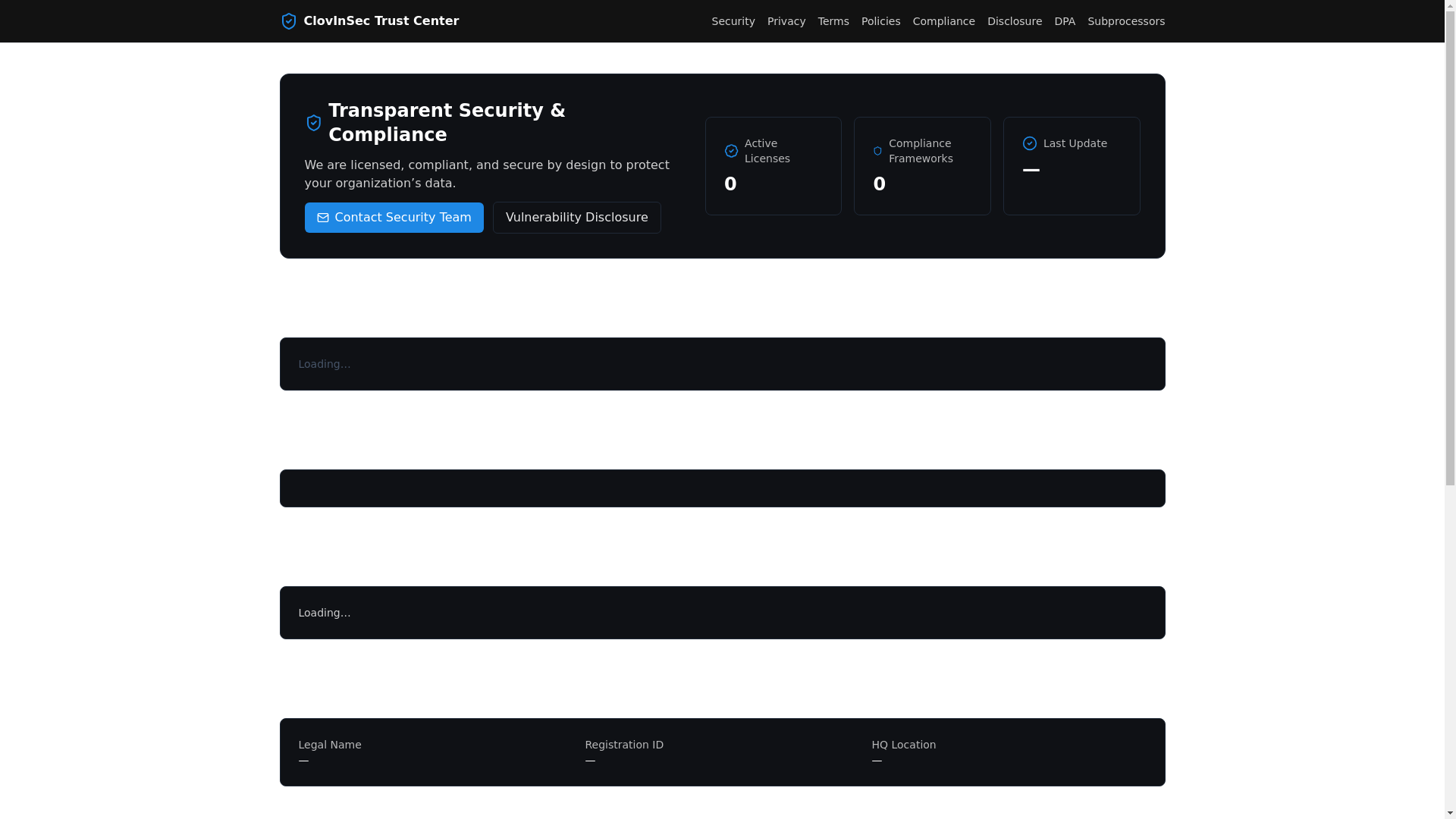Click the Registration ID label
This screenshot has height=819, width=1456.
coord(624,745)
